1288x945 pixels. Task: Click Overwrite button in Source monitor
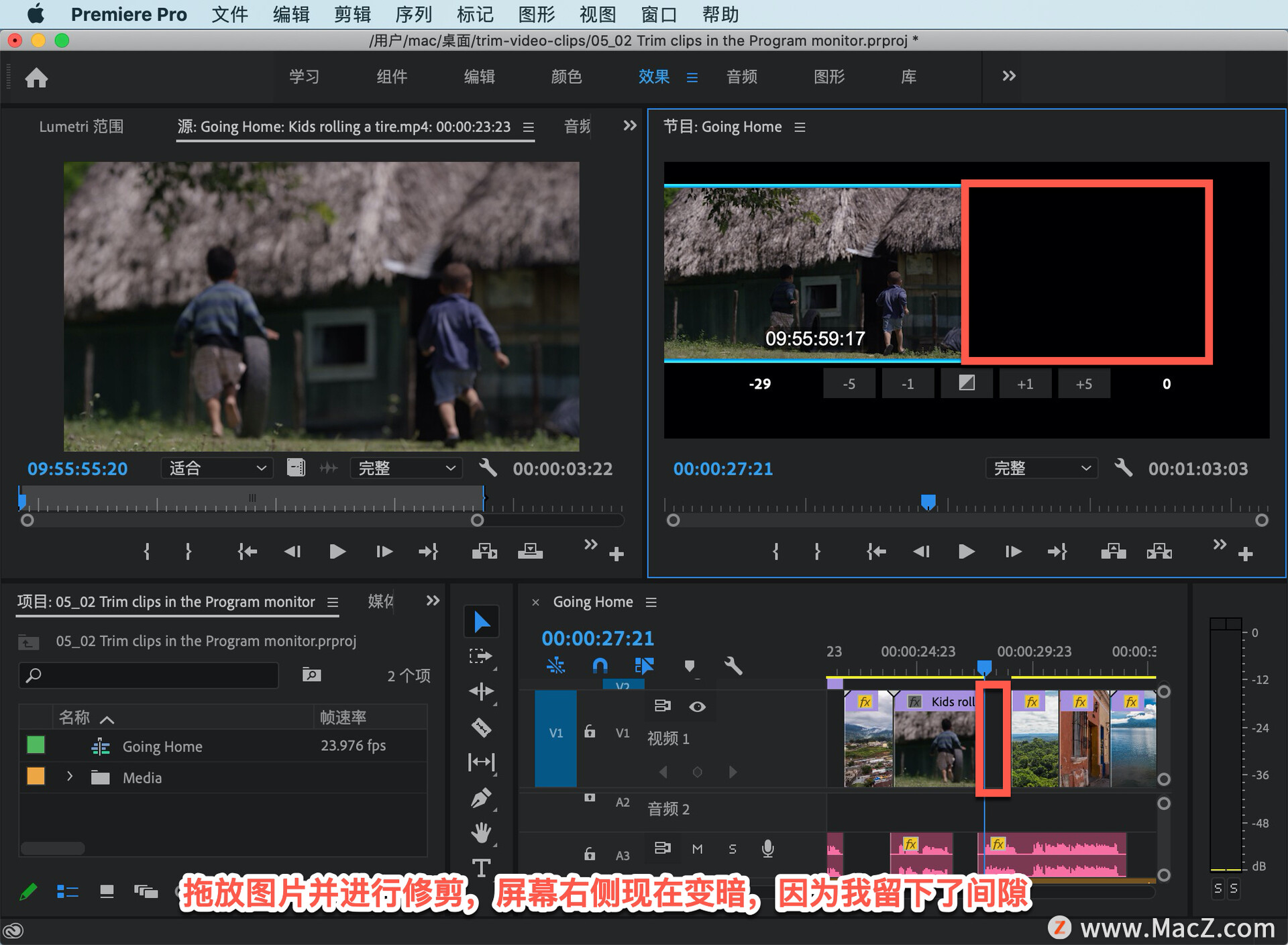pos(530,552)
